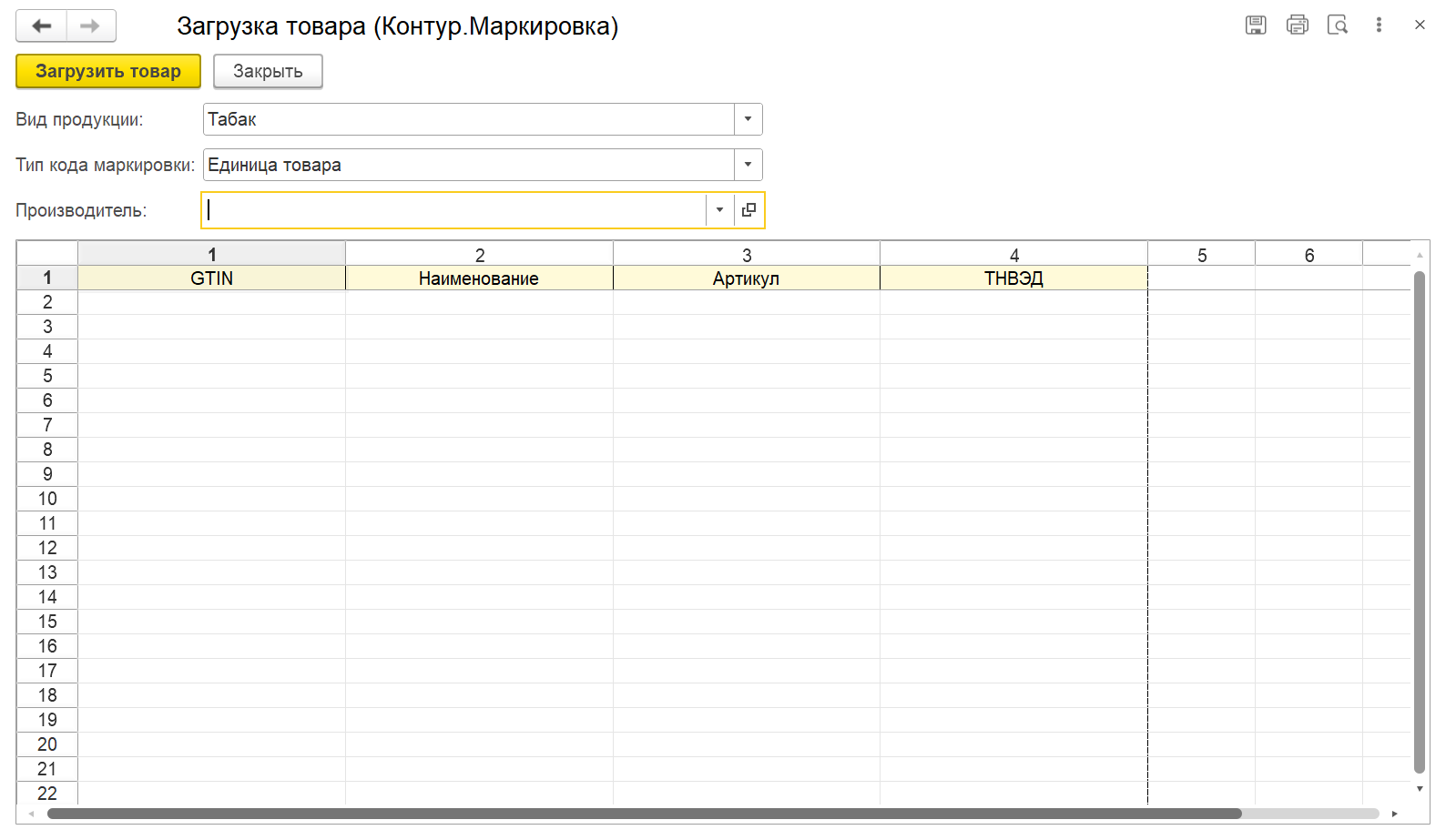
Task: Expand the Производитель dropdown arrow
Action: 719,210
